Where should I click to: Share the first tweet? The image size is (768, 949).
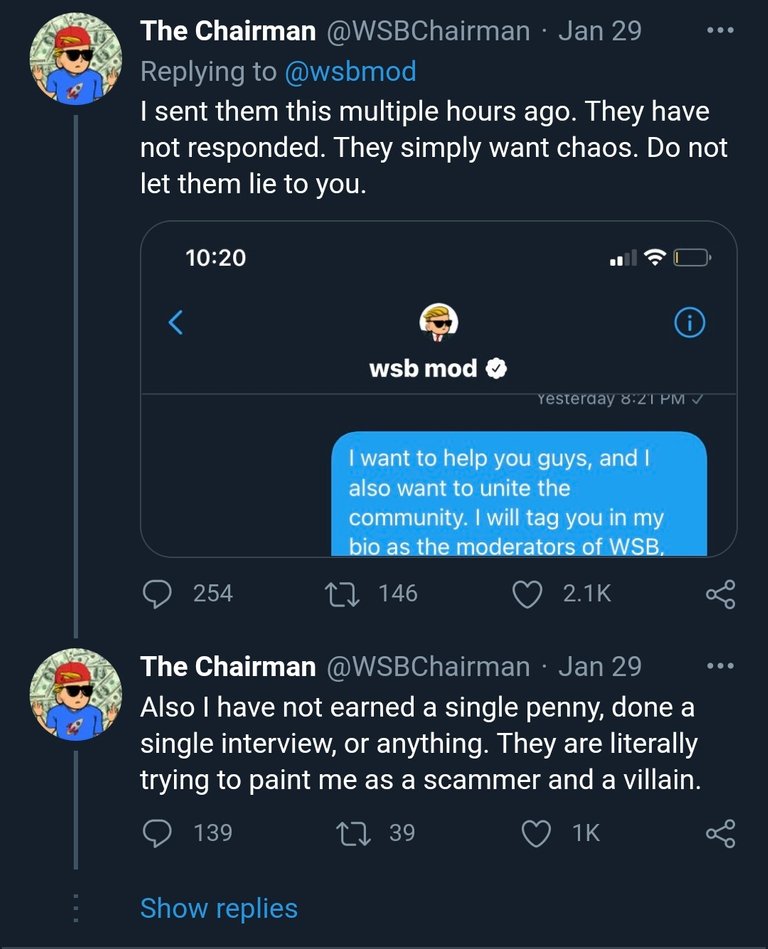pos(720,594)
